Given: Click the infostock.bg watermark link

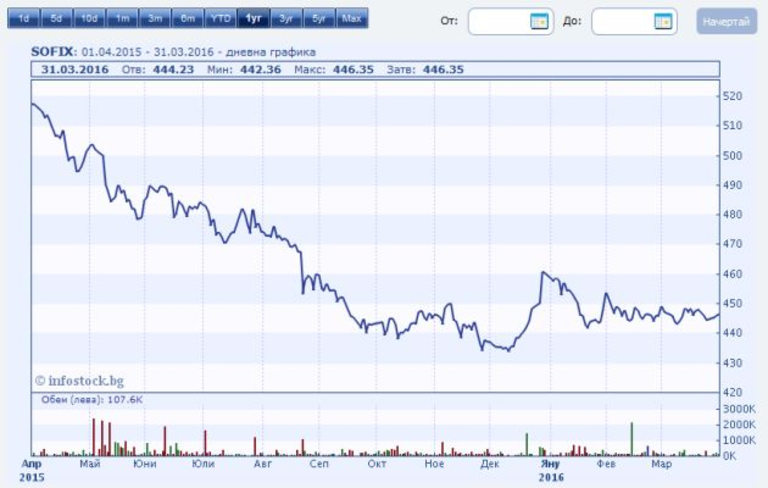Looking at the screenshot, I should (79, 380).
